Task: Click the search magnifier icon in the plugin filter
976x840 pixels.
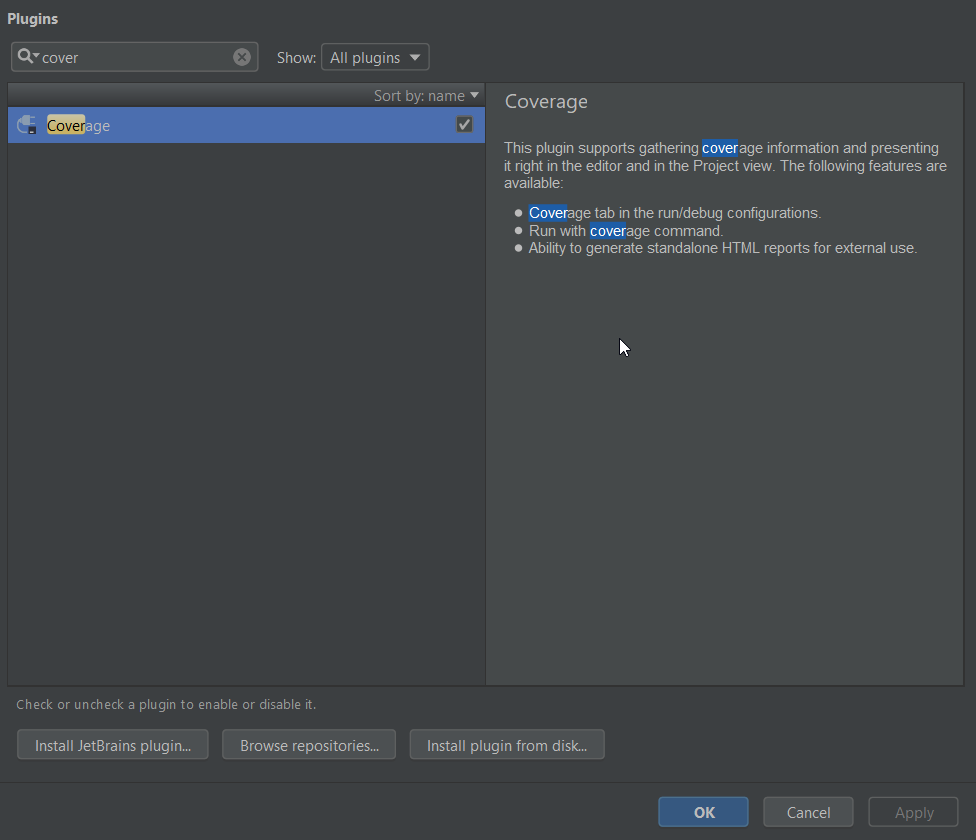Action: 28,57
